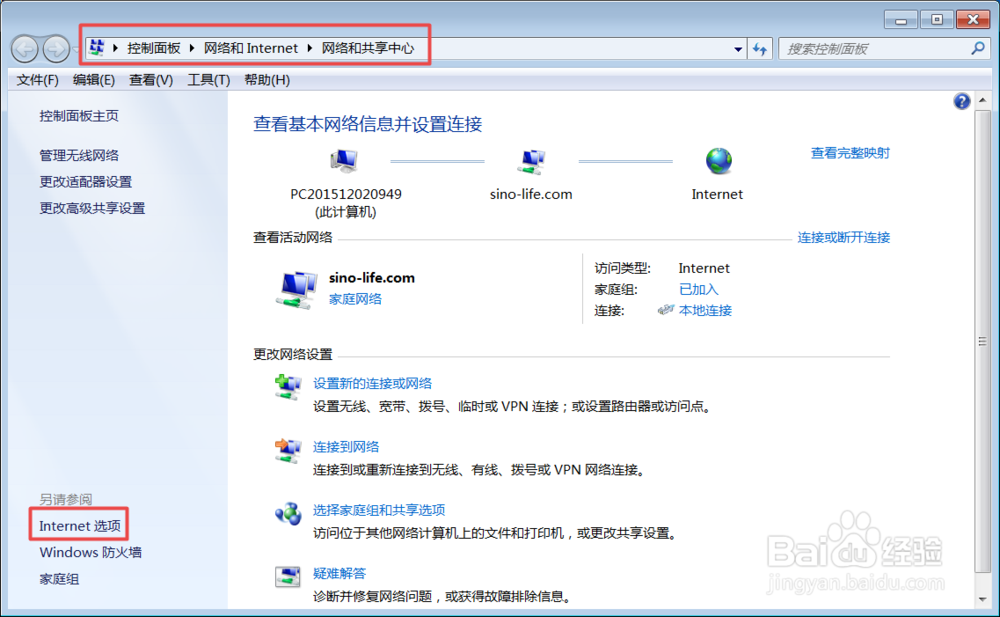This screenshot has height=617, width=1000.
Task: Open help via the blue question mark icon
Action: [x=961, y=101]
